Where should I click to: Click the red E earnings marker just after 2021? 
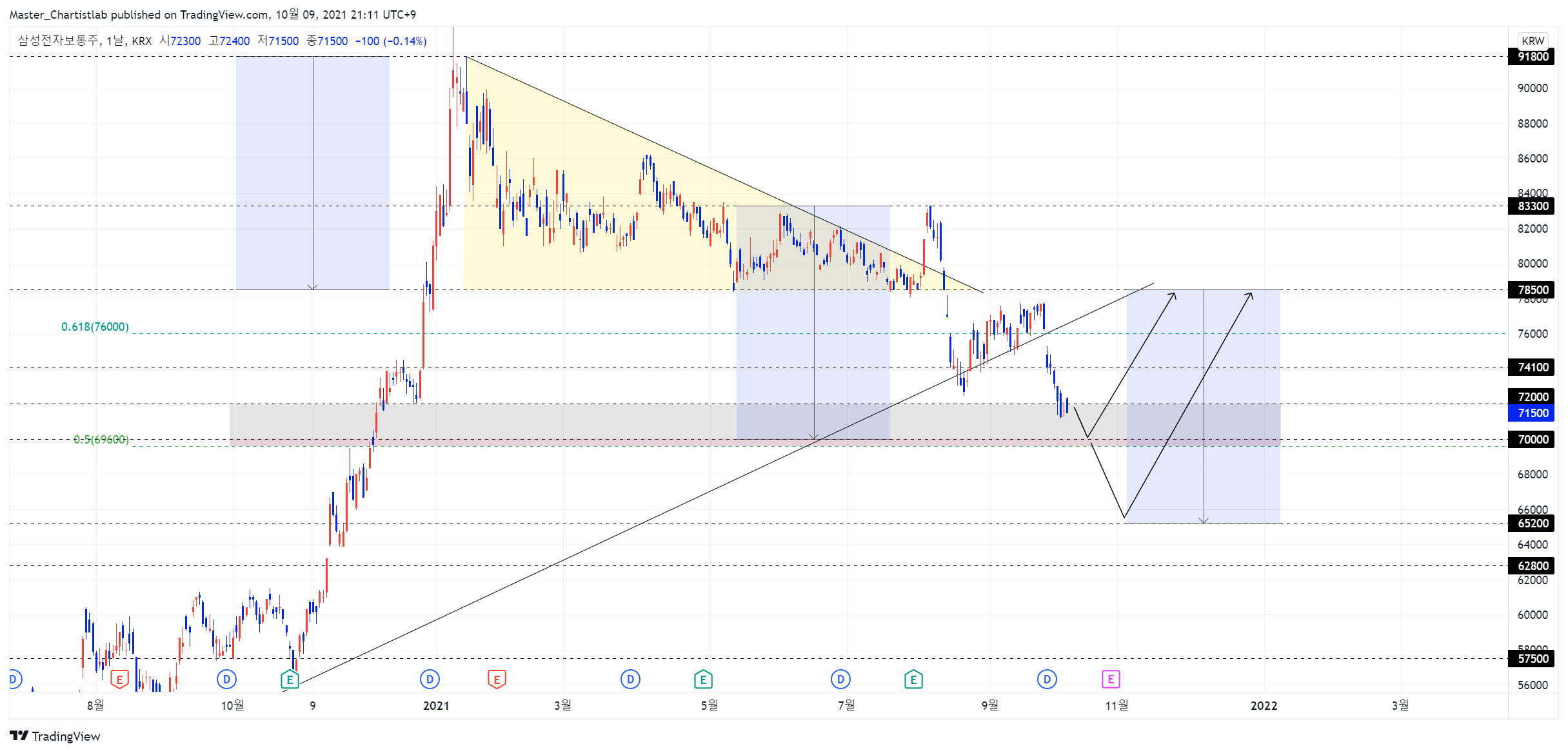(x=497, y=679)
